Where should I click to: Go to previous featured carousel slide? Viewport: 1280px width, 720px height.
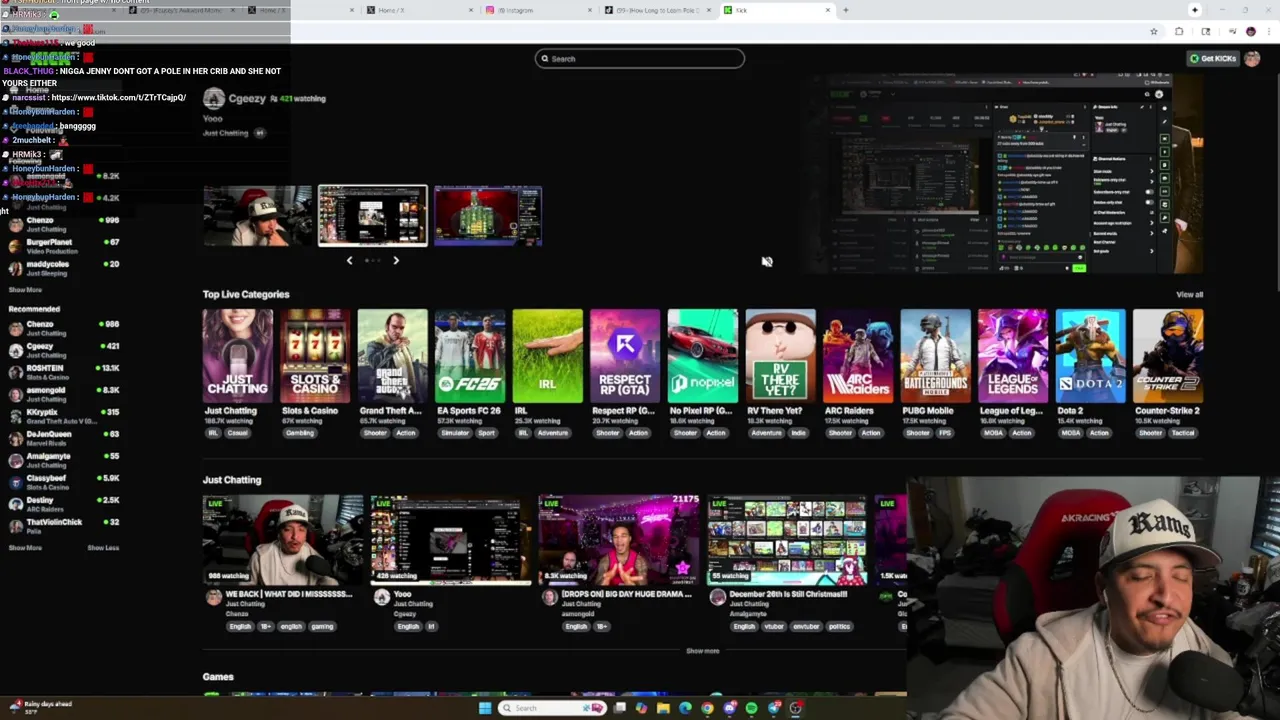[349, 260]
